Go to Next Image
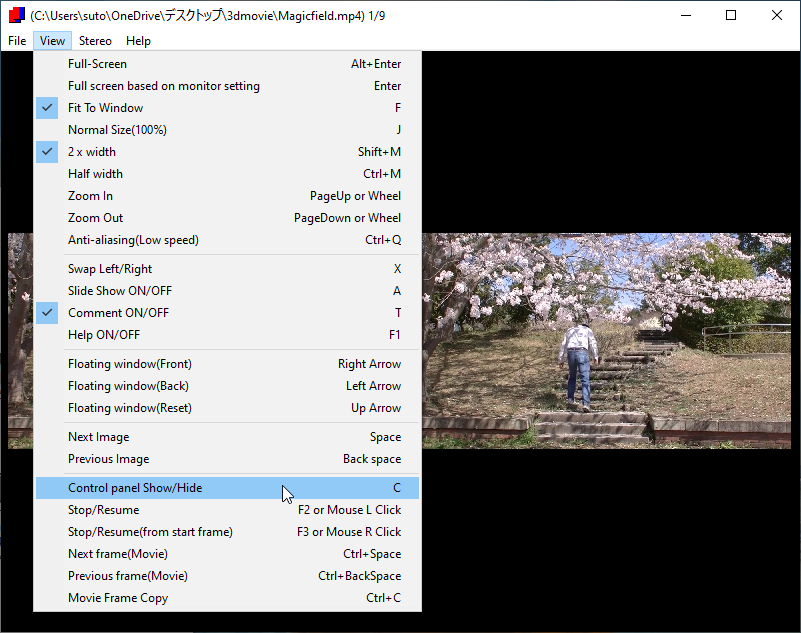The image size is (801, 633). pos(227,437)
